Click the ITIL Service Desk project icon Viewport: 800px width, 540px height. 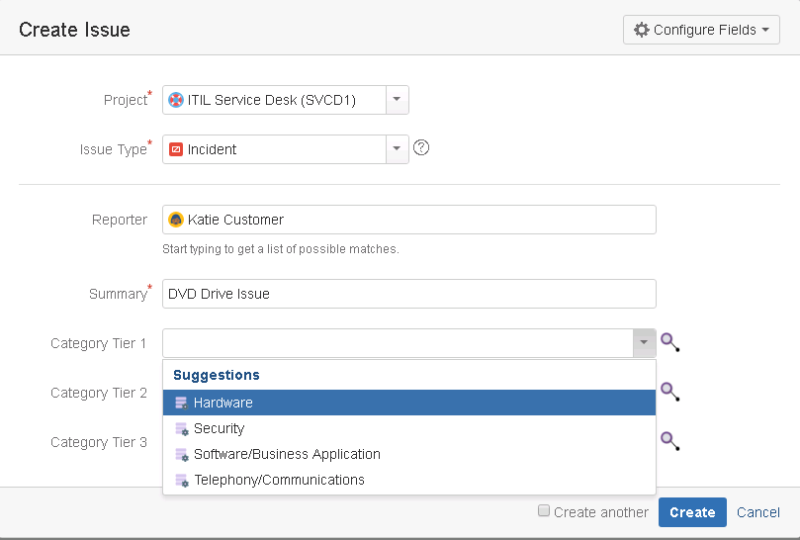(x=176, y=100)
